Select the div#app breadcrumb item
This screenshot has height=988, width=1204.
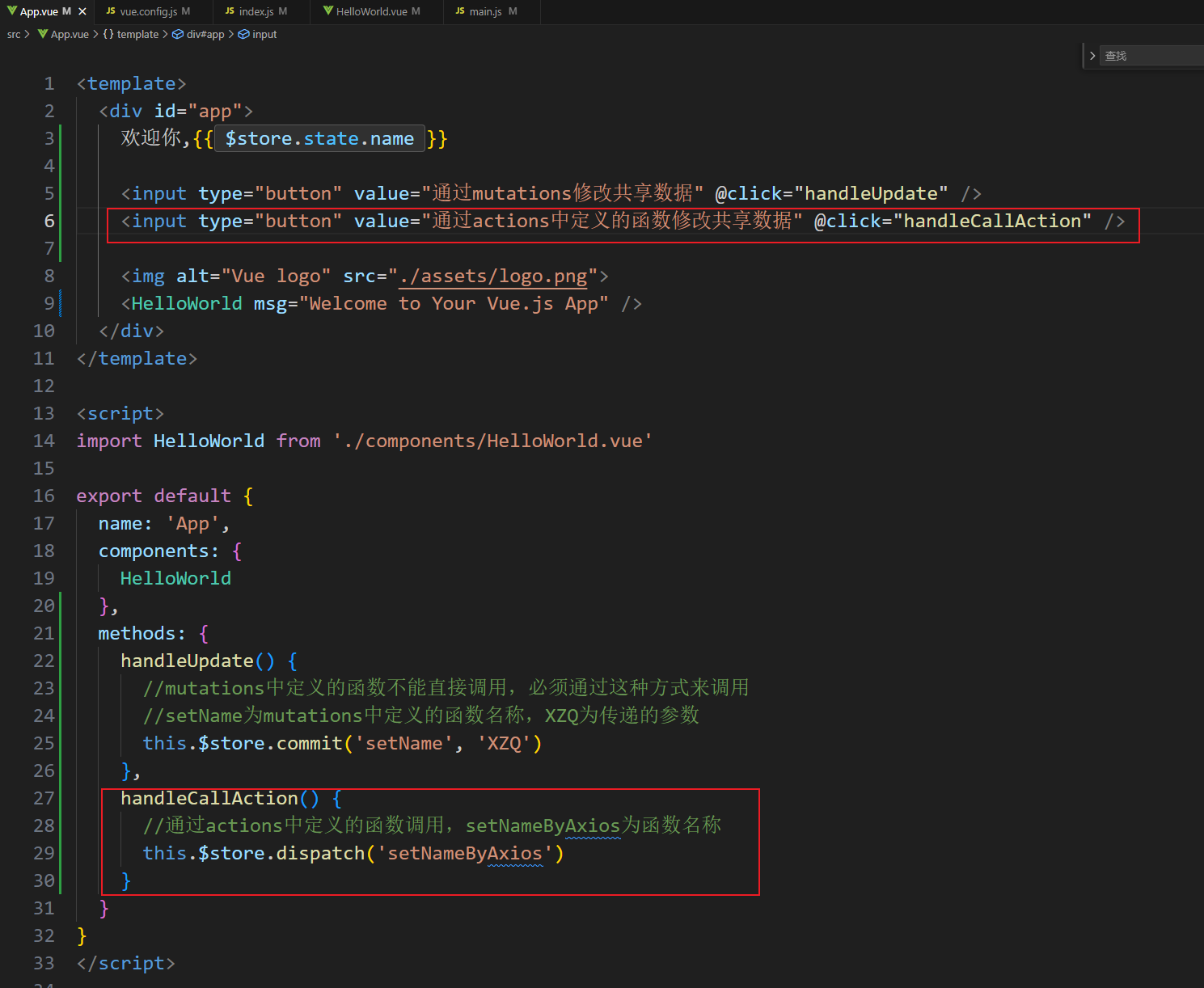pos(205,34)
